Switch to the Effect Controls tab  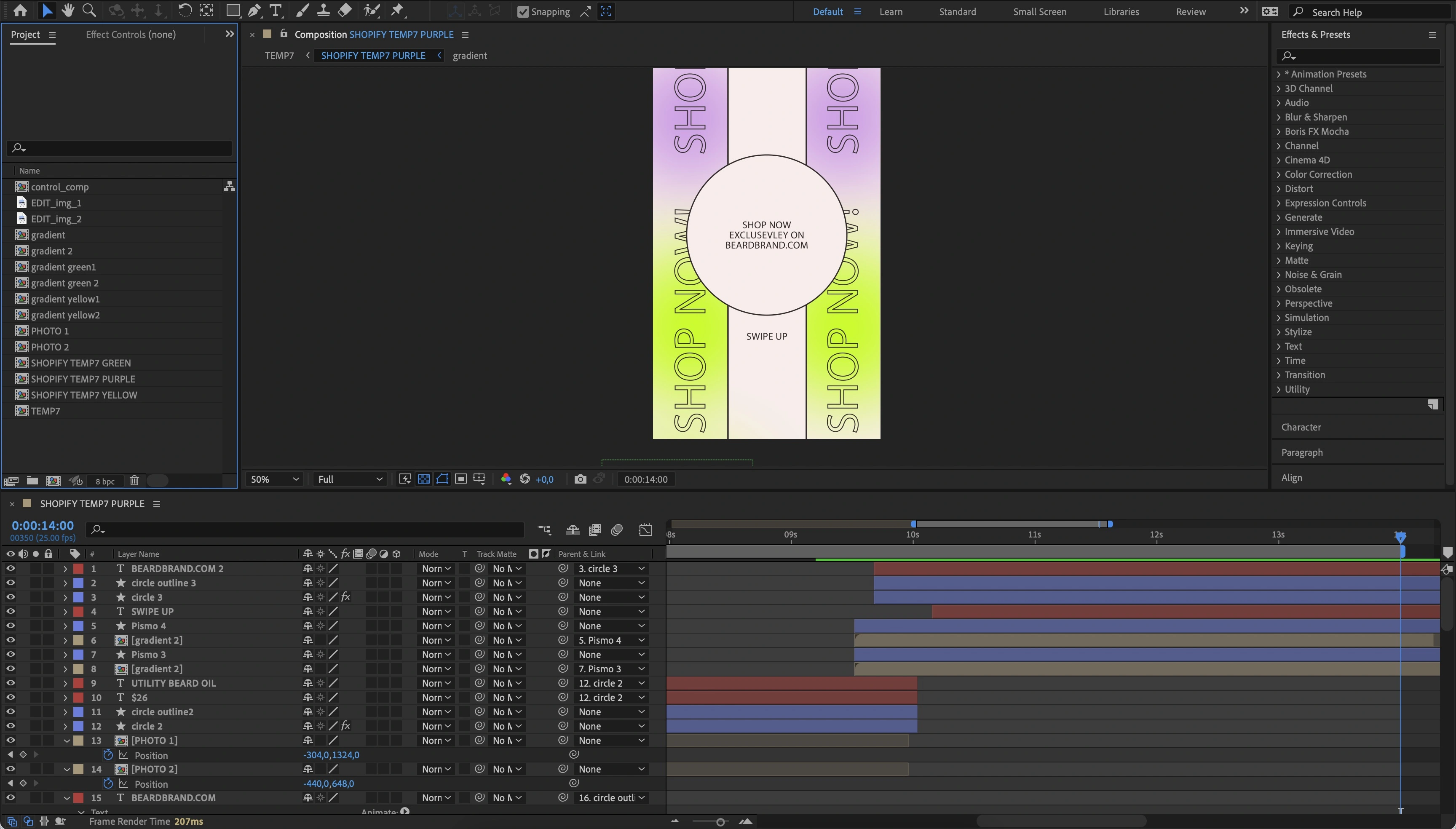(131, 34)
